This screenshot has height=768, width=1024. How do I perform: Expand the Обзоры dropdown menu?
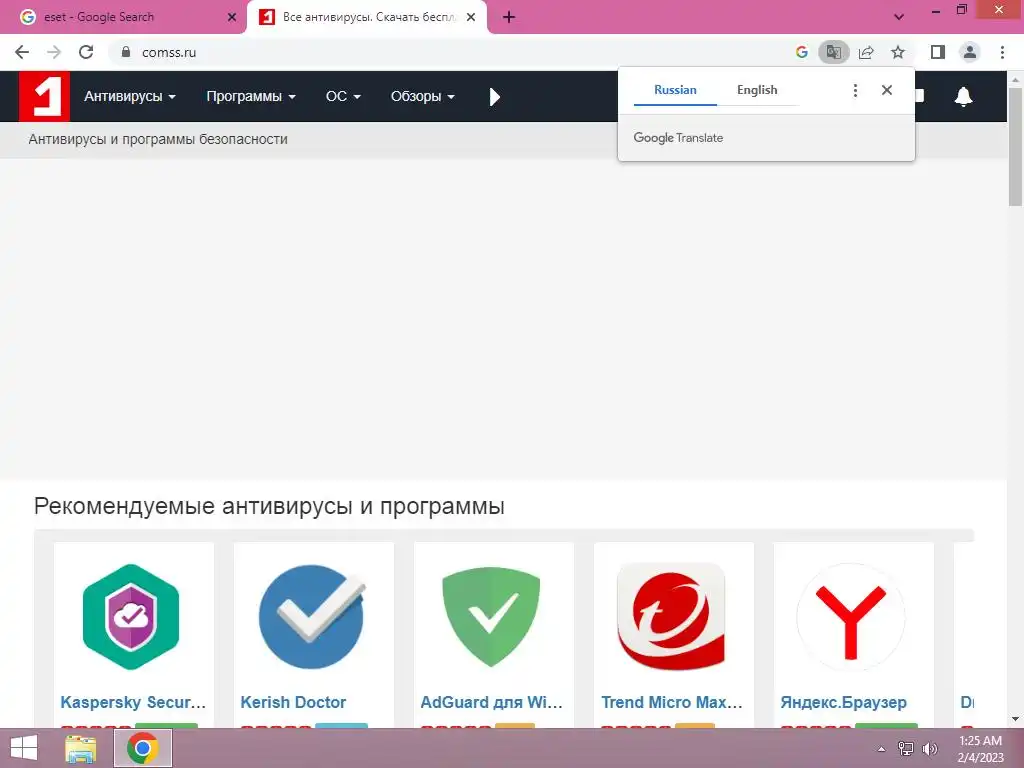coord(423,97)
